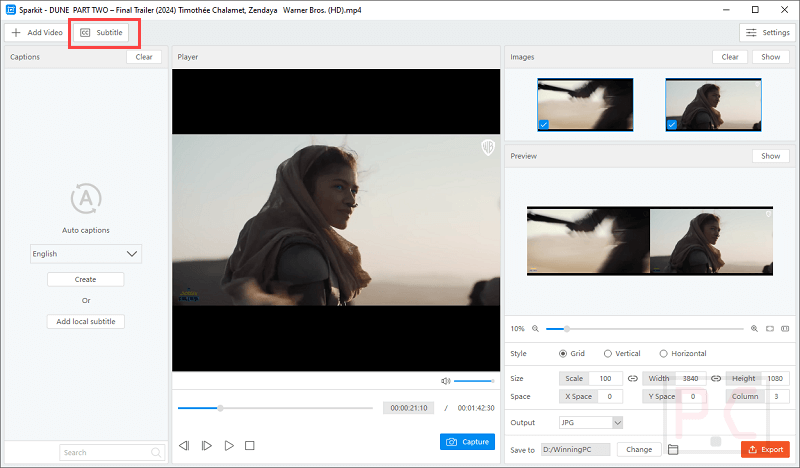Clear the Captions list

(144, 57)
